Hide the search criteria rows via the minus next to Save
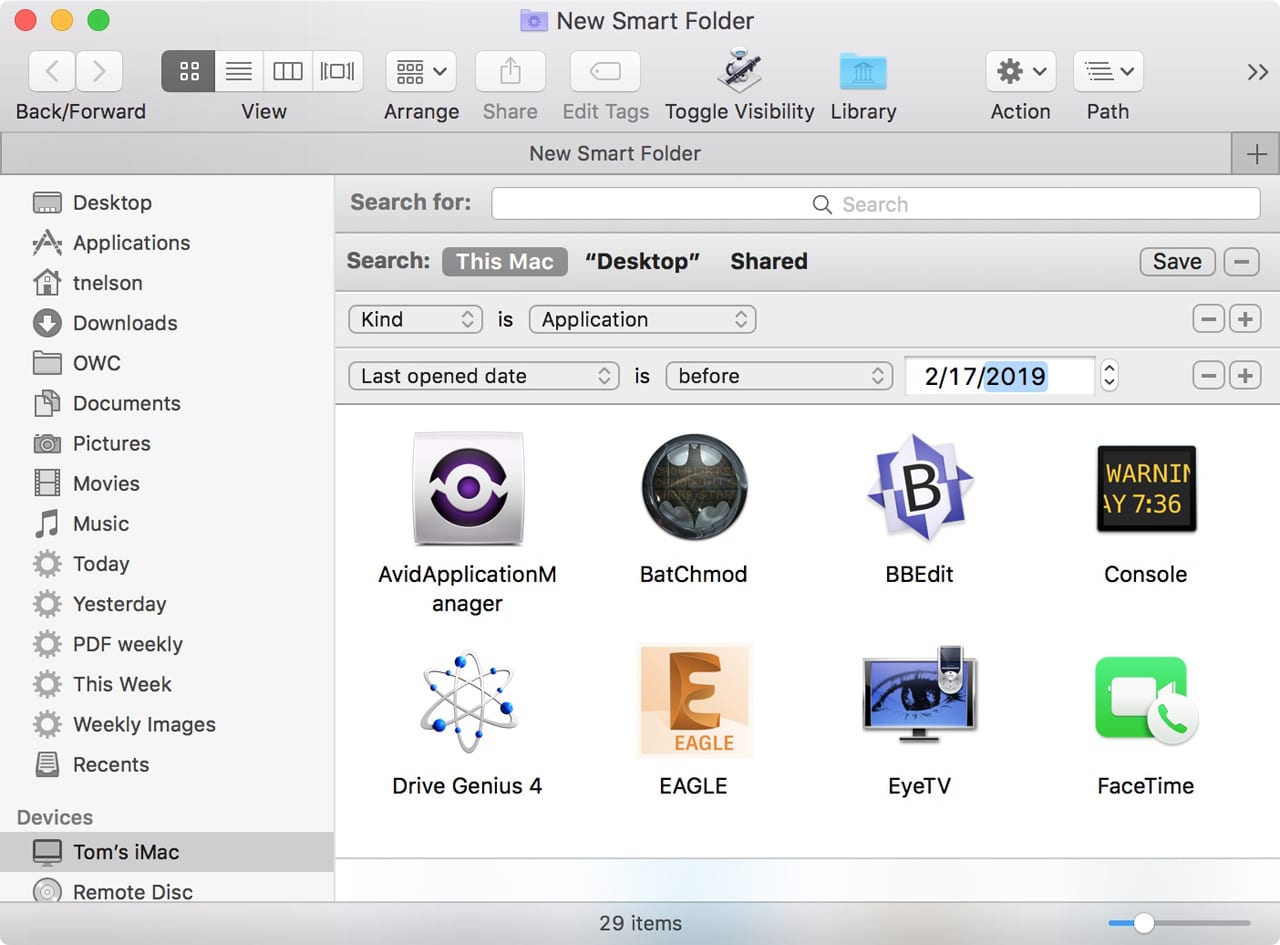Viewport: 1280px width, 945px height. [x=1241, y=262]
